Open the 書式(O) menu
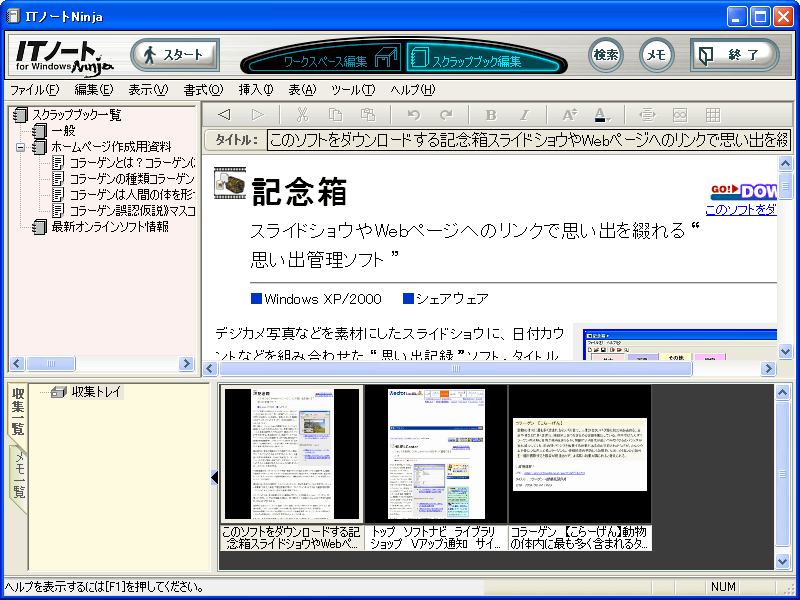This screenshot has height=600, width=800. pos(203,90)
